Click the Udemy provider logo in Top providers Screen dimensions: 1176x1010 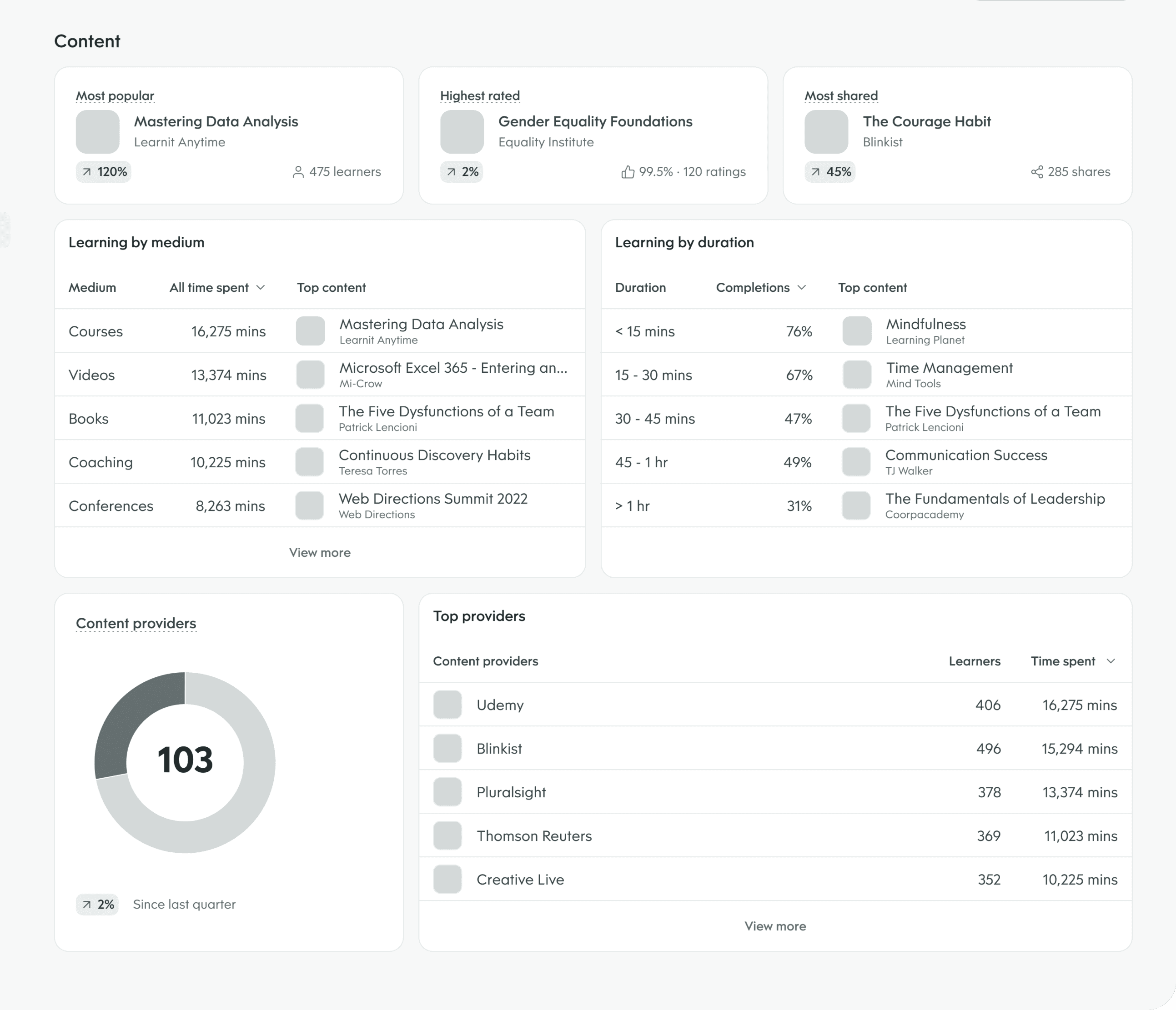tap(448, 705)
